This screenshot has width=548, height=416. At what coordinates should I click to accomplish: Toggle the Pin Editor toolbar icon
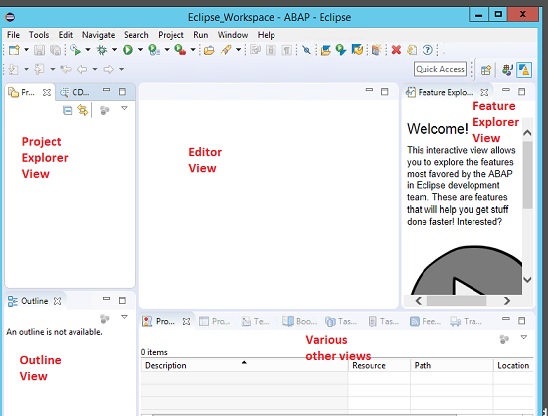pos(307,50)
